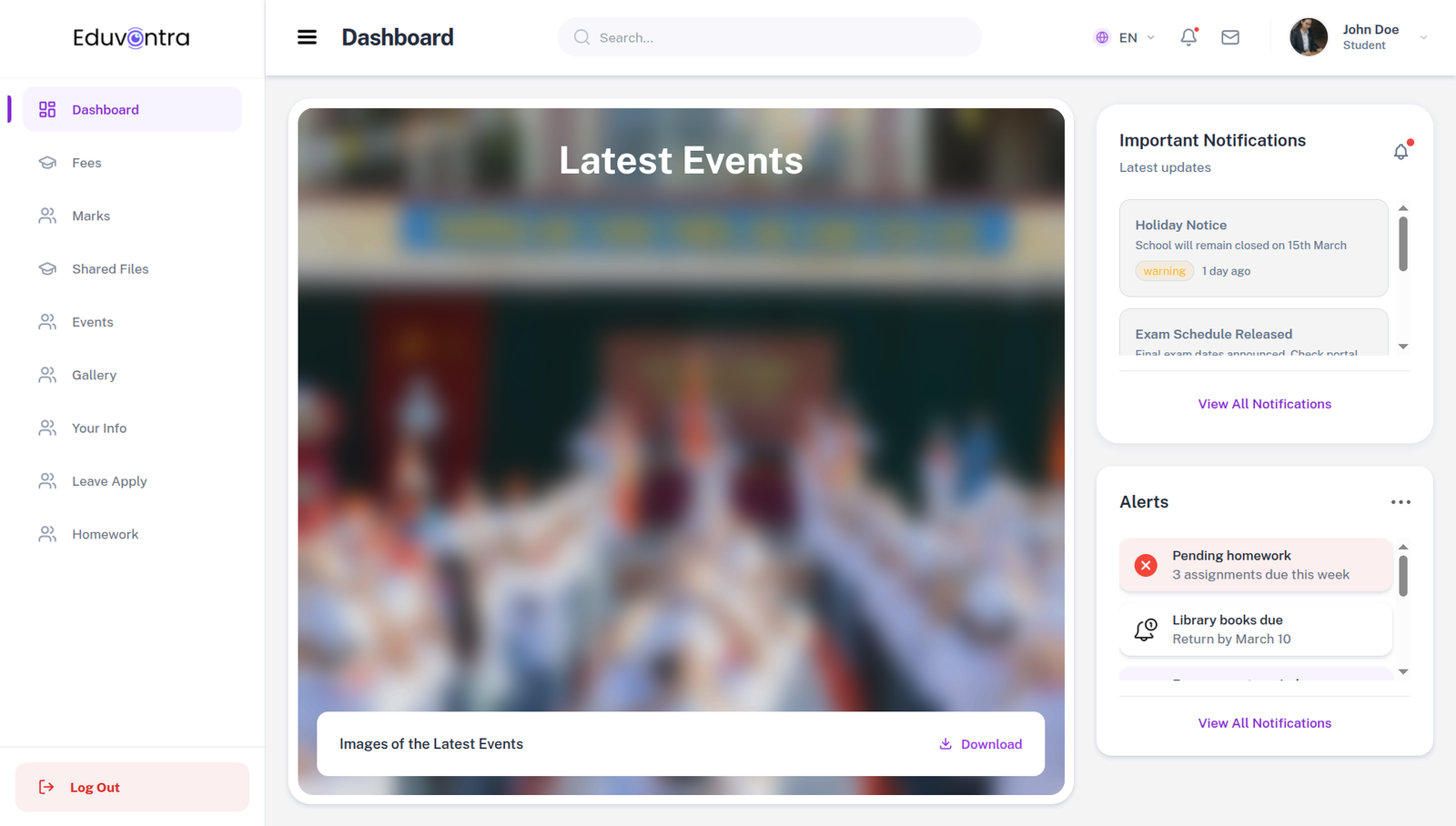
Task: Open the Shared Files section from the sidebar
Action: (x=109, y=268)
